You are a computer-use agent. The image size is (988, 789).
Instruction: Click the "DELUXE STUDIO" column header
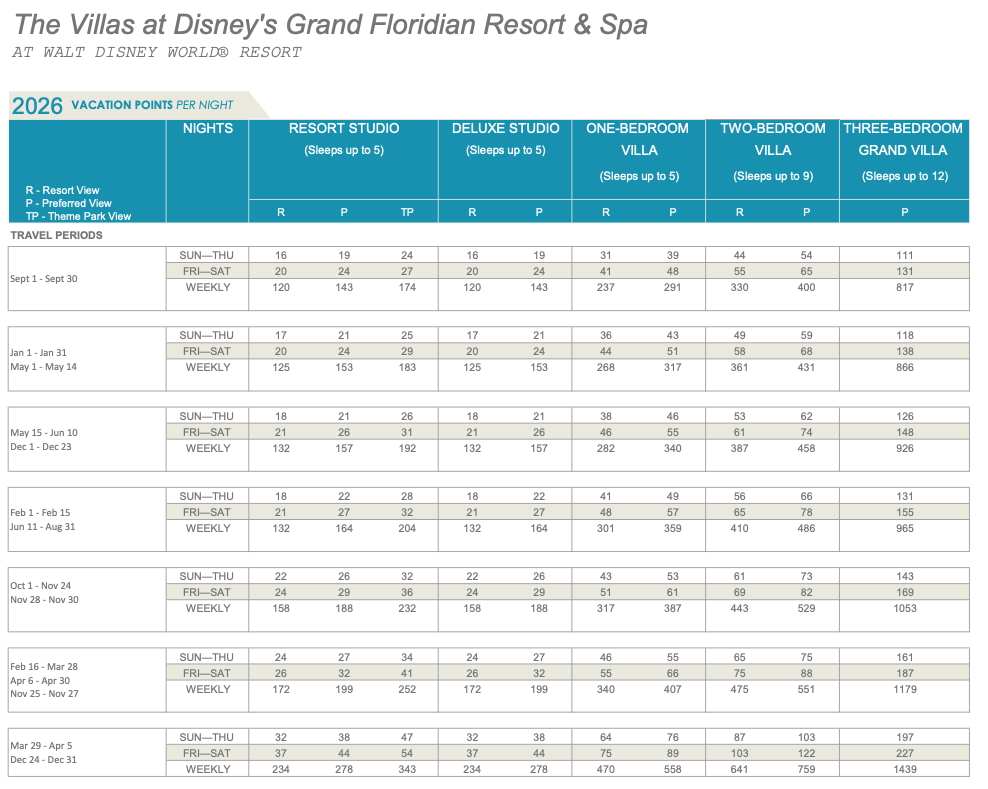coord(505,129)
